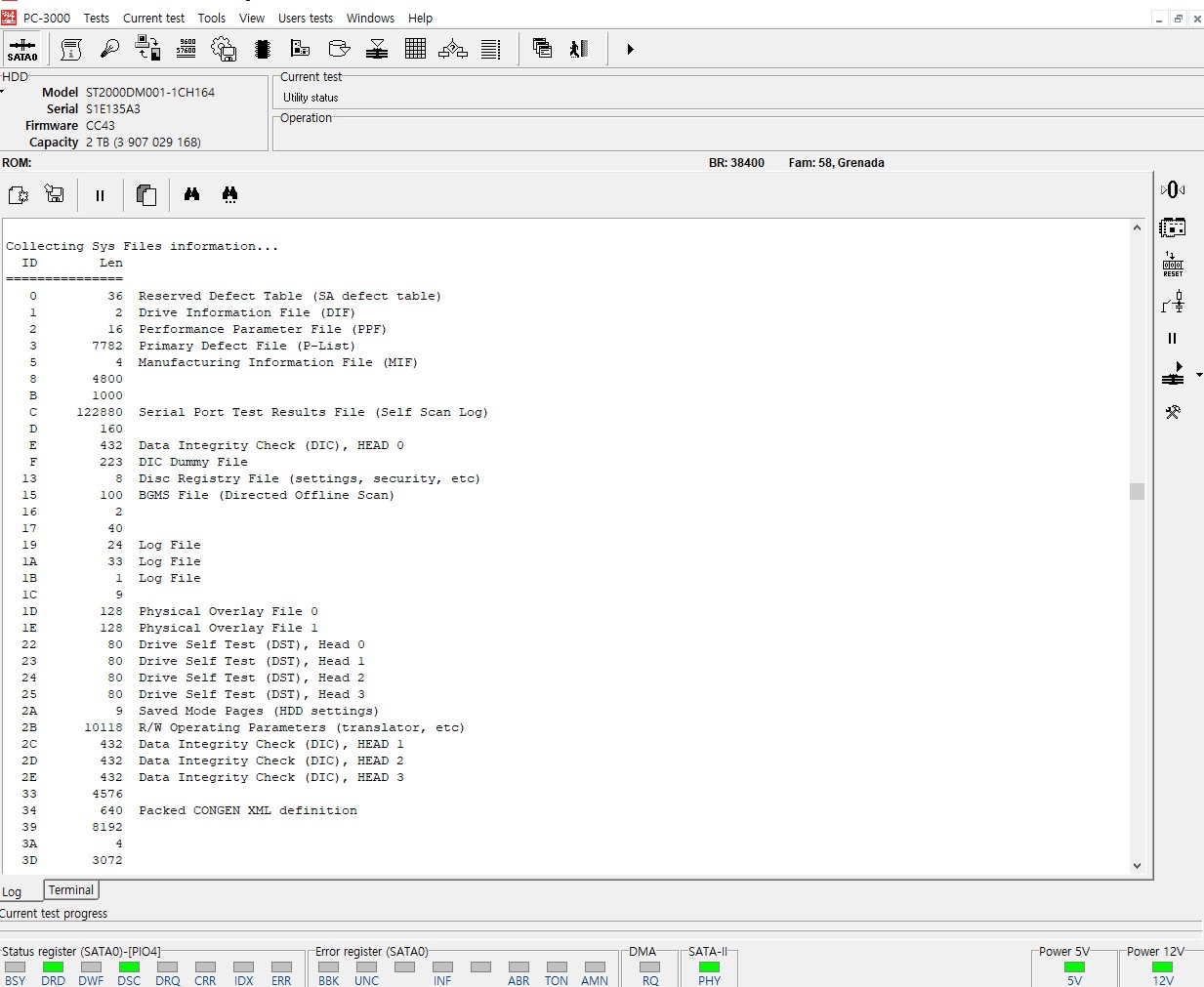This screenshot has width=1204, height=987.
Task: Pause the log with log toolbar pause icon
Action: (100, 195)
